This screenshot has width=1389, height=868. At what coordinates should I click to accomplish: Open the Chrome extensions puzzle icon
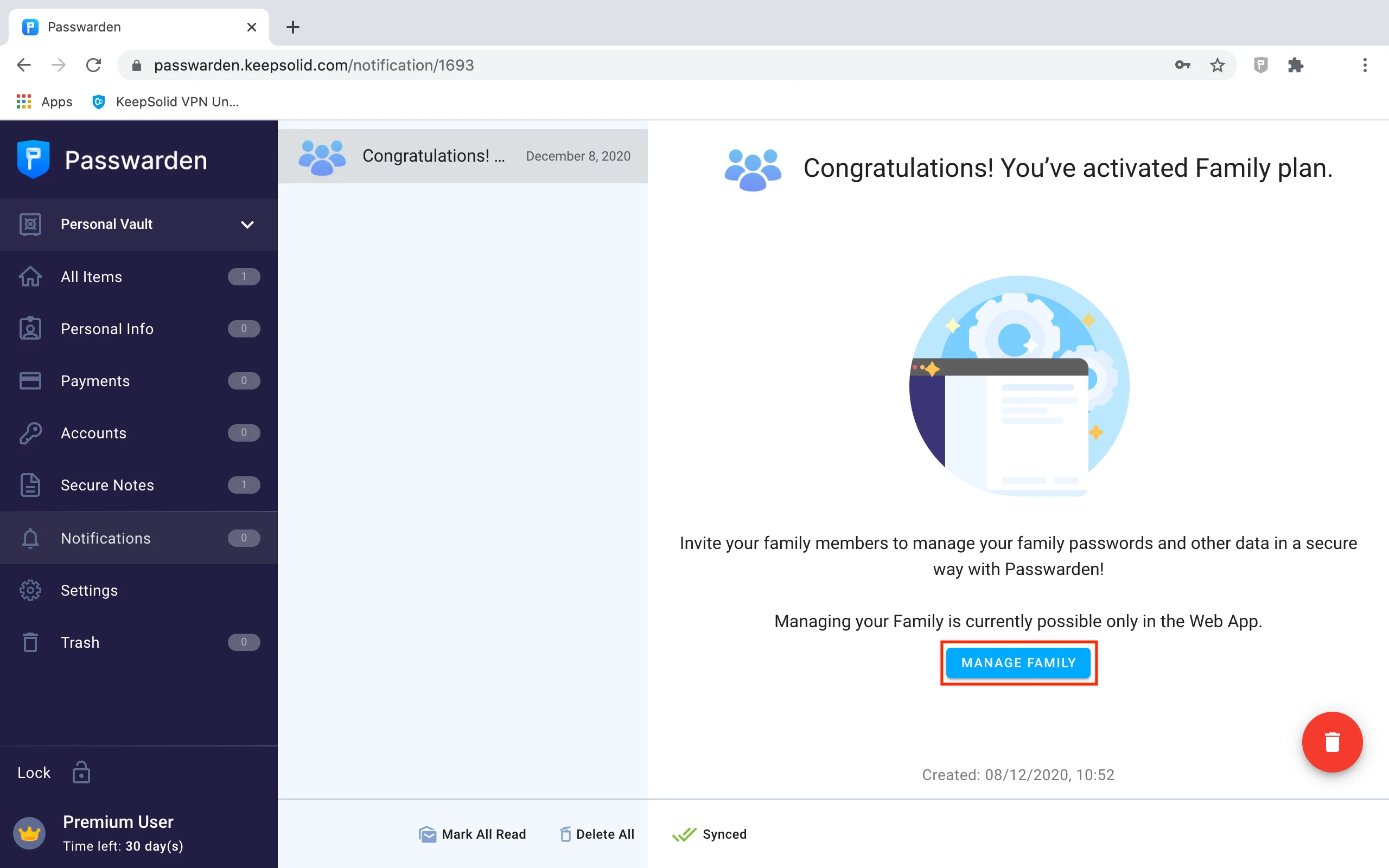coord(1296,65)
